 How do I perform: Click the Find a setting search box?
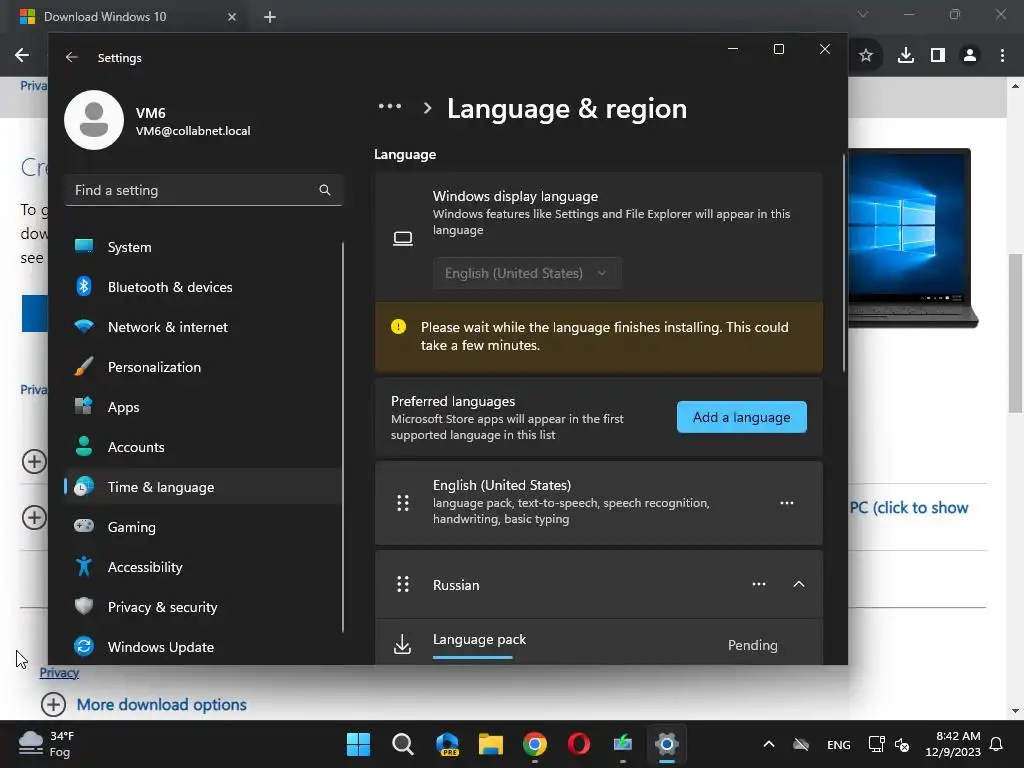(203, 190)
